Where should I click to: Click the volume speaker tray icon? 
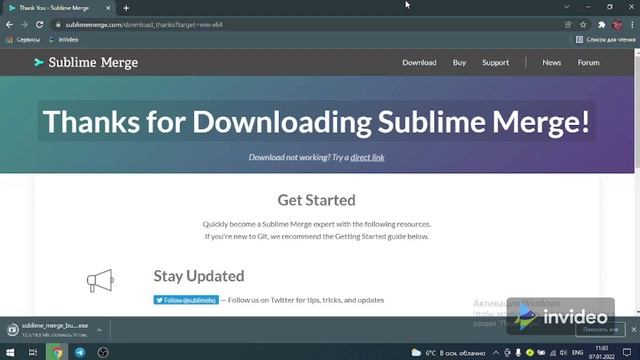click(563, 353)
